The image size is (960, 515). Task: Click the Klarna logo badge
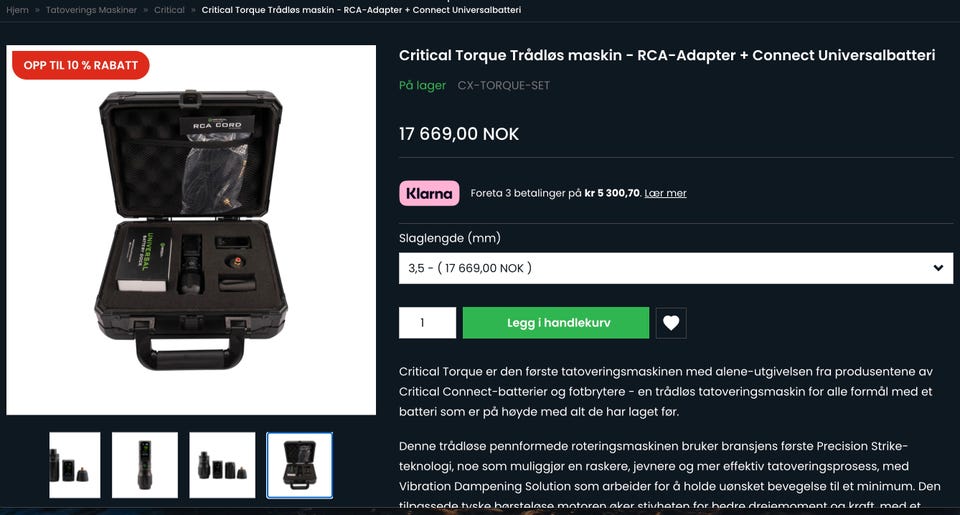click(429, 193)
